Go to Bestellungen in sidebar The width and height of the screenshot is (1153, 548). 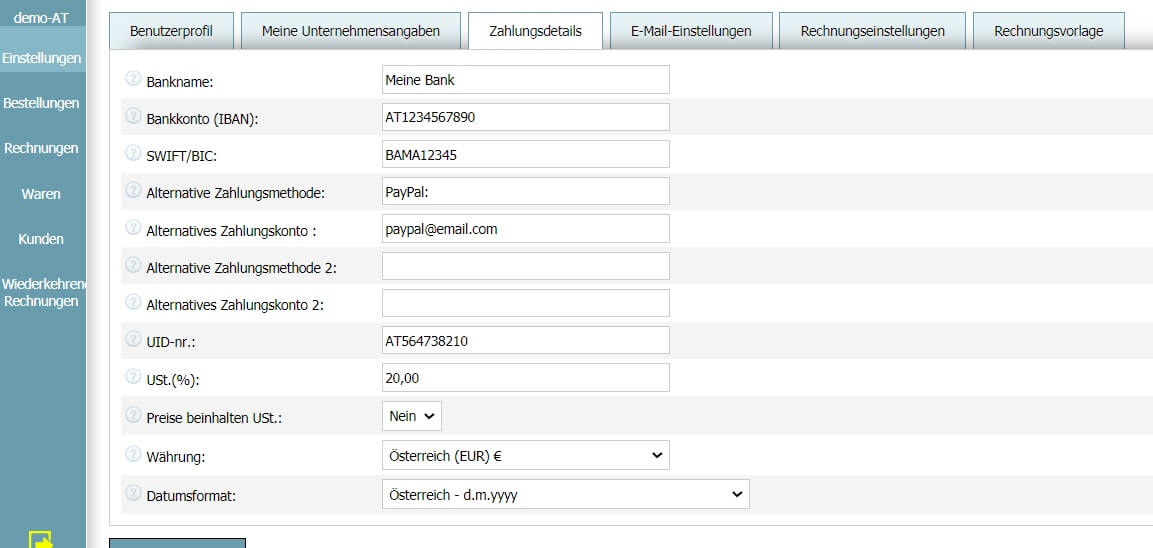click(42, 103)
